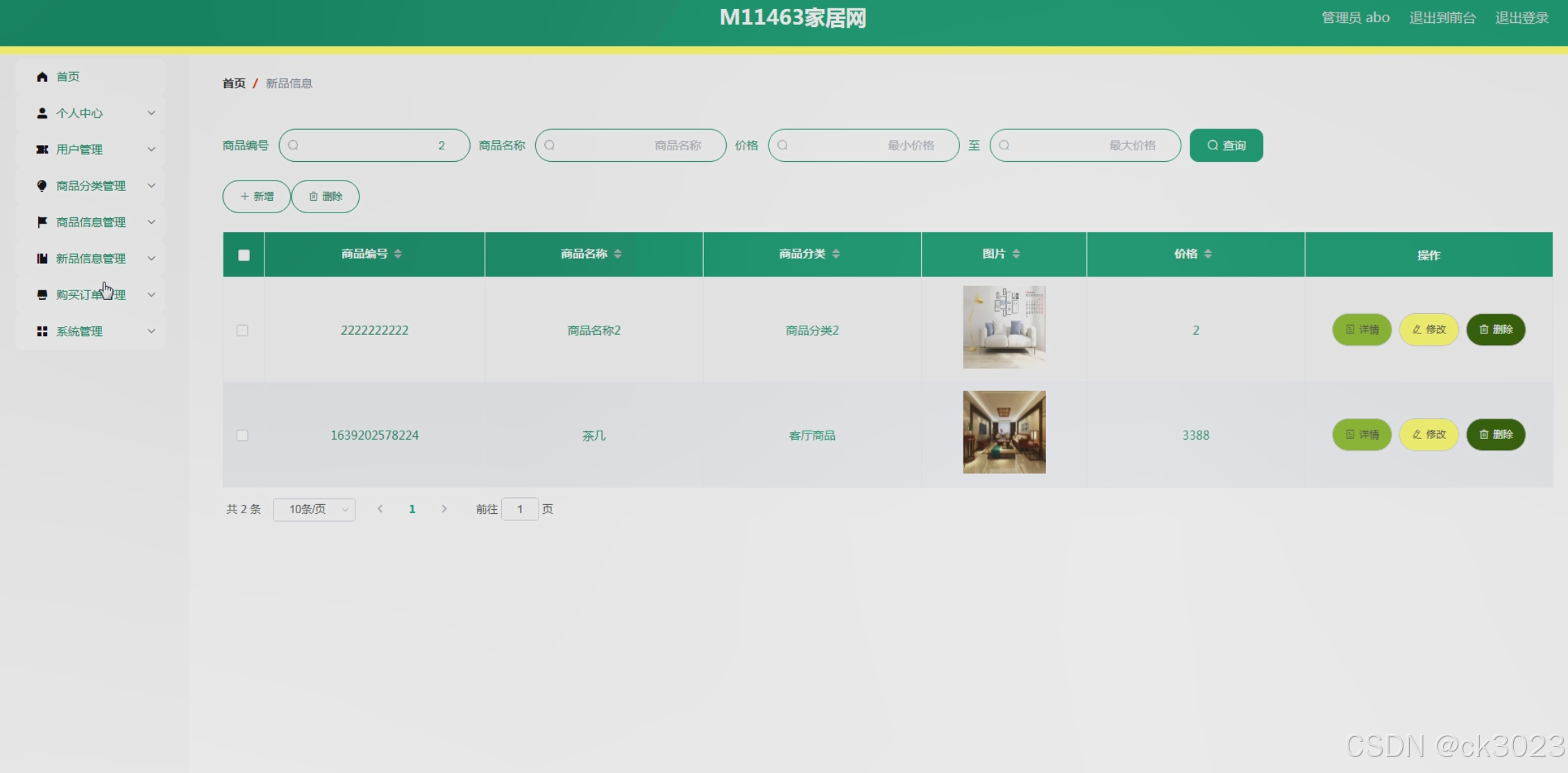Click 退出到前台 in the header
The width and height of the screenshot is (1568, 773).
pos(1442,18)
